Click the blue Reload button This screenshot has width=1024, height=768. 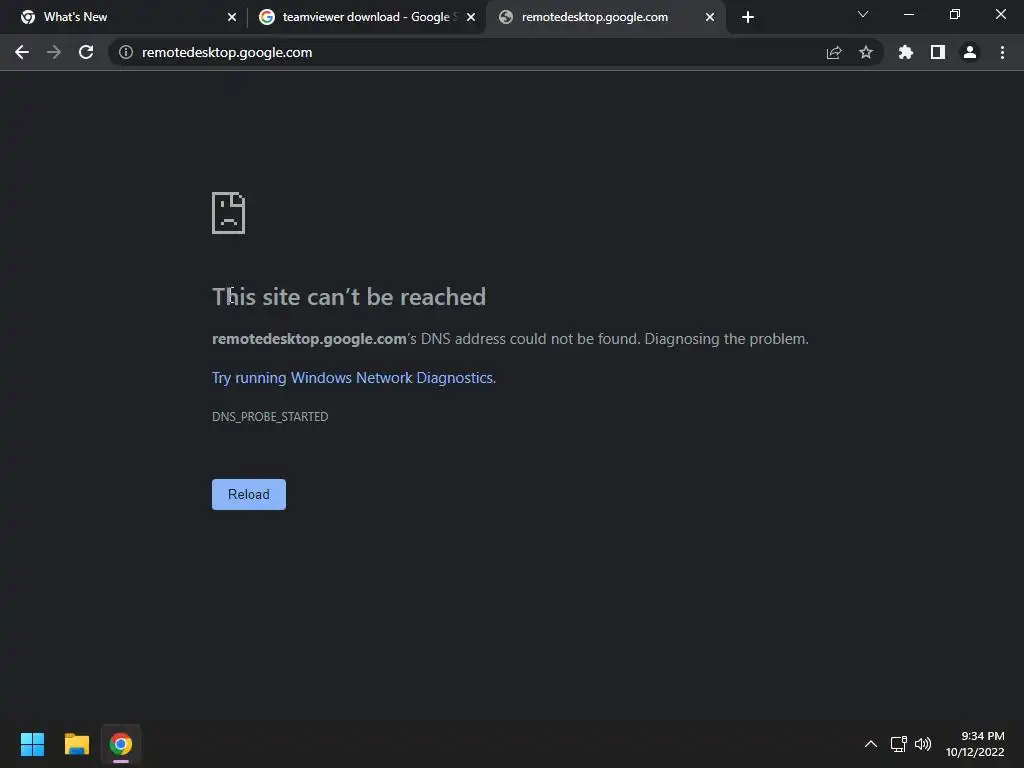point(249,494)
